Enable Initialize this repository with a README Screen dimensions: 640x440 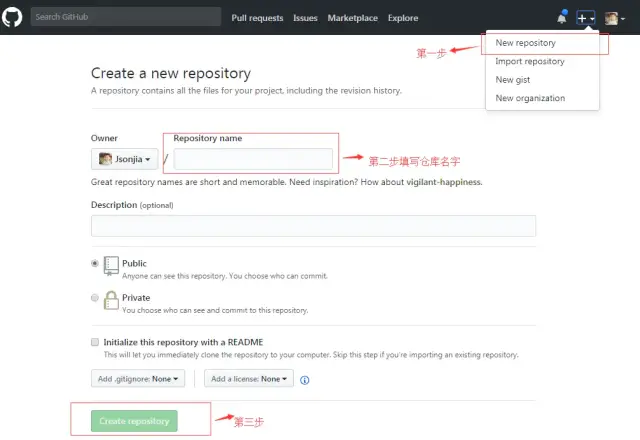point(95,342)
